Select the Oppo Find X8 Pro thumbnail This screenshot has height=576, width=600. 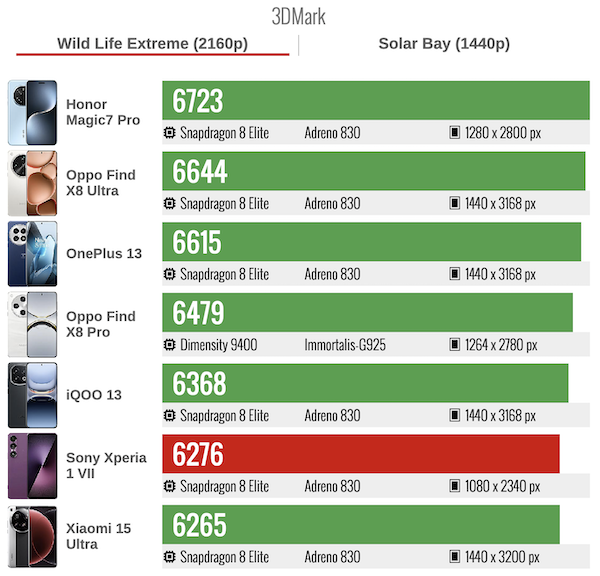click(x=32, y=324)
